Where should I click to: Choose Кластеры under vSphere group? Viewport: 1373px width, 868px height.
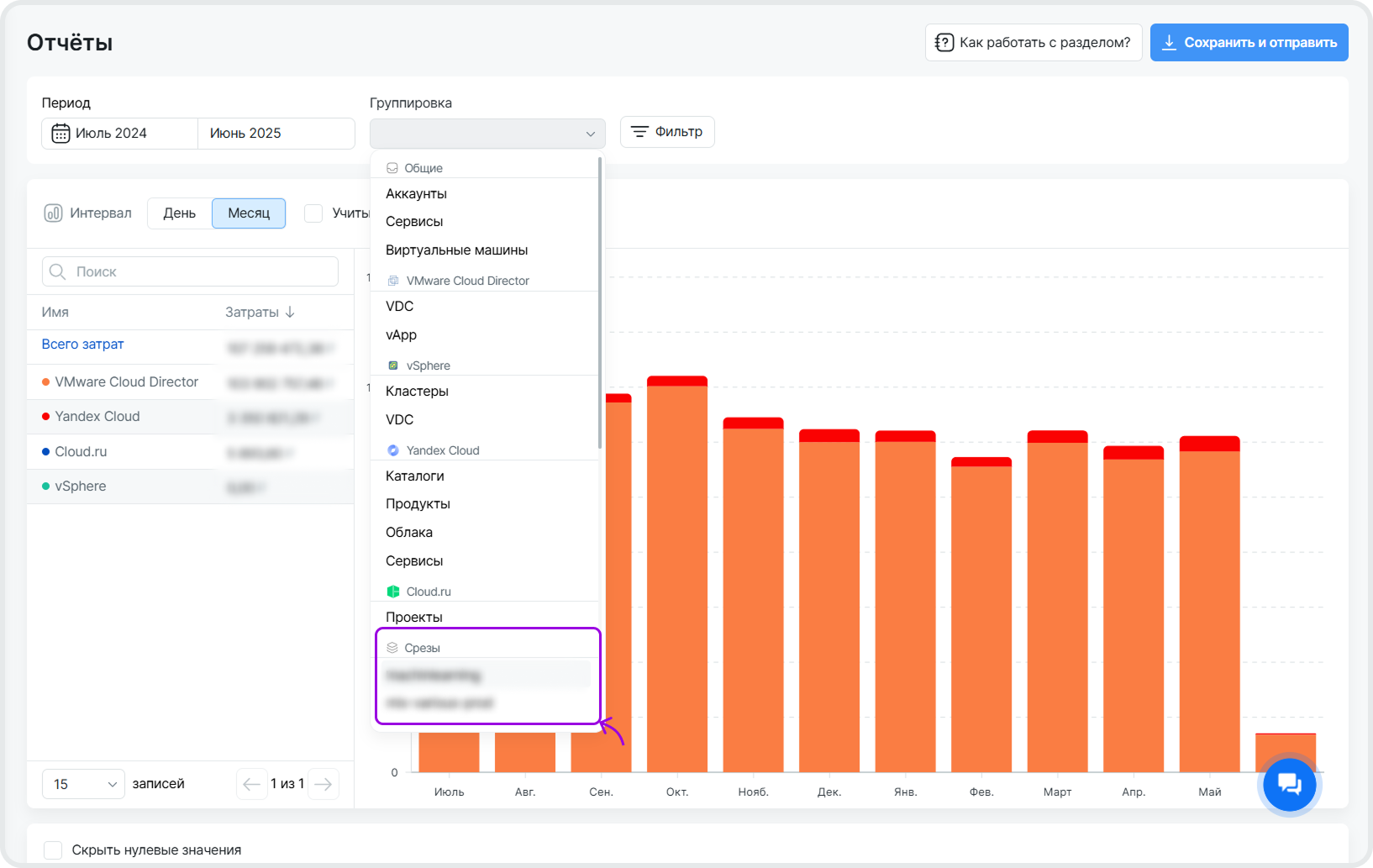pos(417,391)
